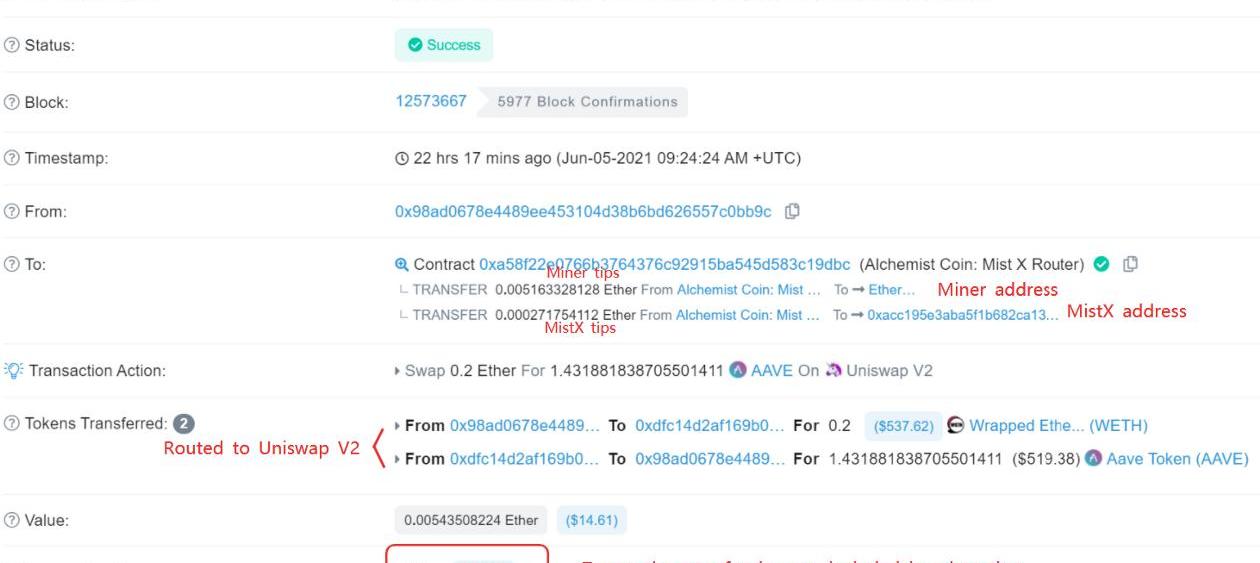Click the help icon next to Status

tap(12, 45)
